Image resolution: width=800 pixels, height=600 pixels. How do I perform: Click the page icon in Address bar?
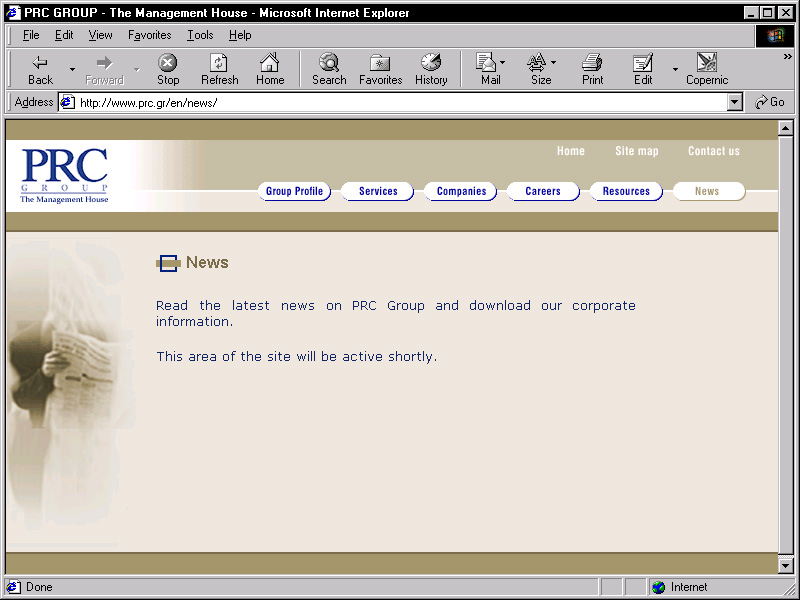pyautogui.click(x=67, y=103)
